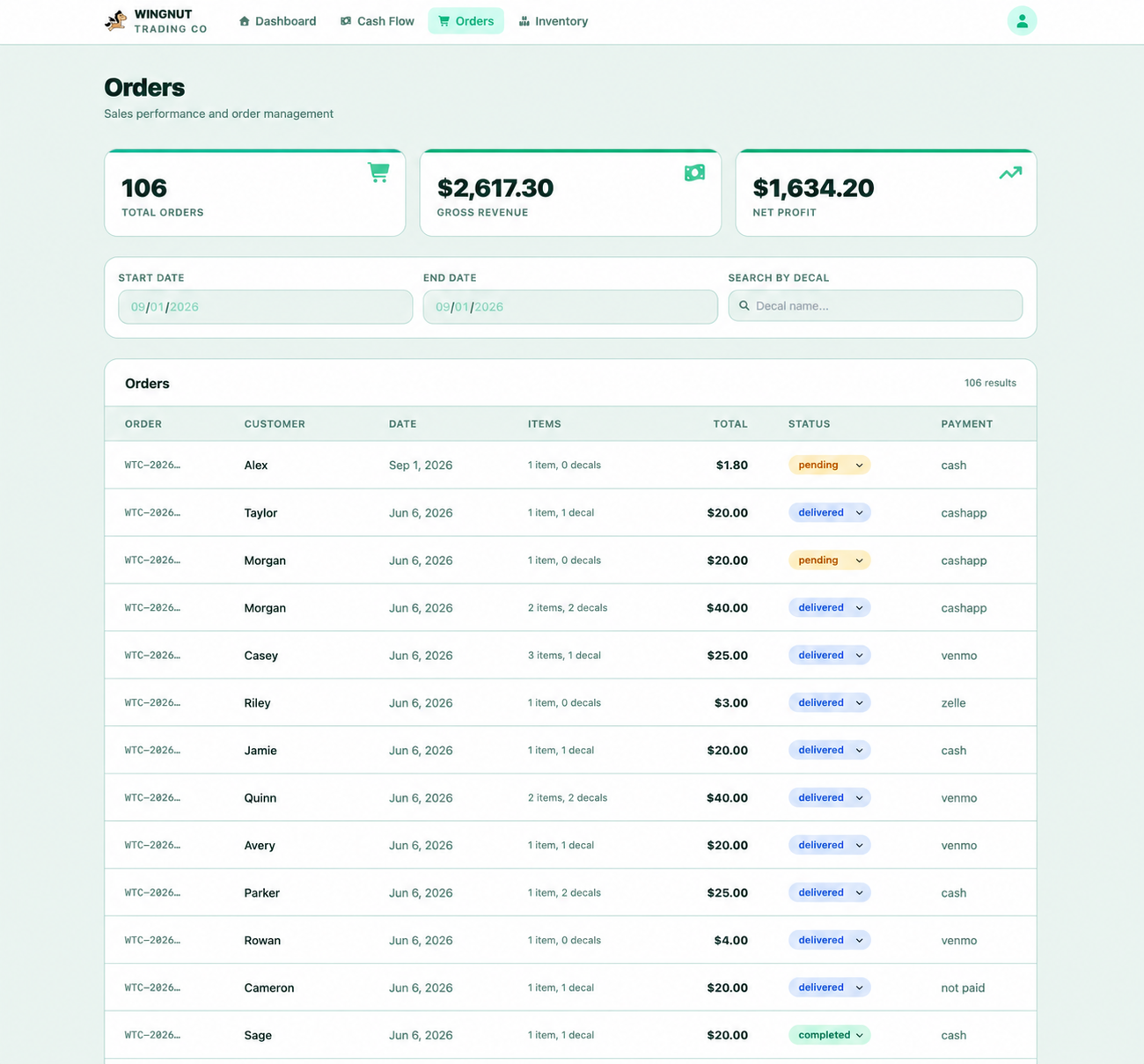Image resolution: width=1144 pixels, height=1064 pixels.
Task: Click the PAYMENT column header
Action: pos(966,424)
